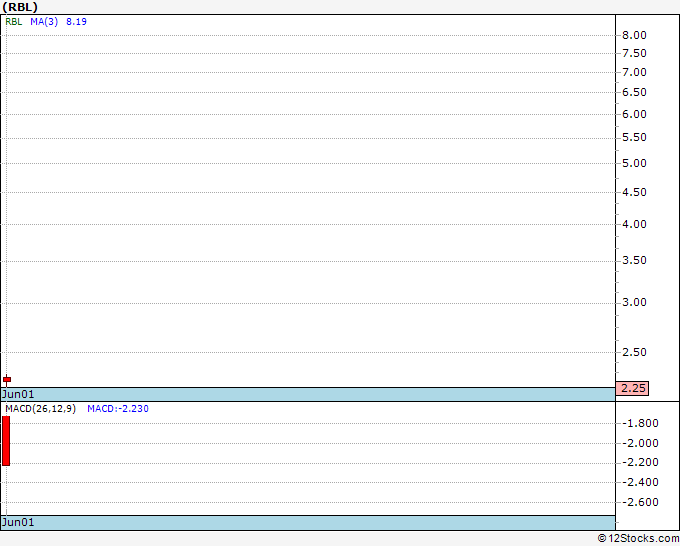This screenshot has height=546, width=680.
Task: Click the -1.800 MACD axis label
Action: (640, 423)
